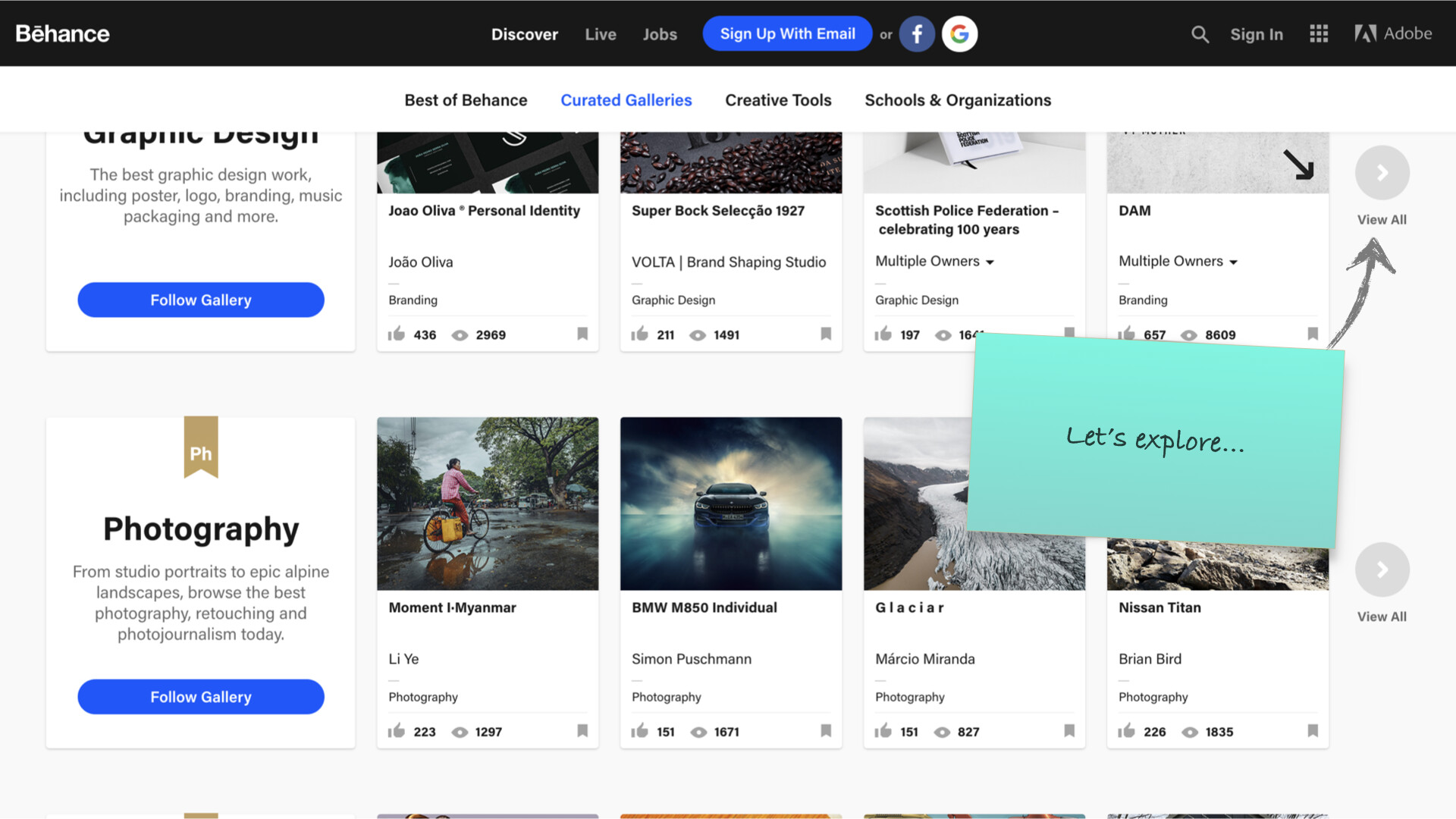Image resolution: width=1456 pixels, height=819 pixels.
Task: Click Sign Up With Email button
Action: pos(787,34)
